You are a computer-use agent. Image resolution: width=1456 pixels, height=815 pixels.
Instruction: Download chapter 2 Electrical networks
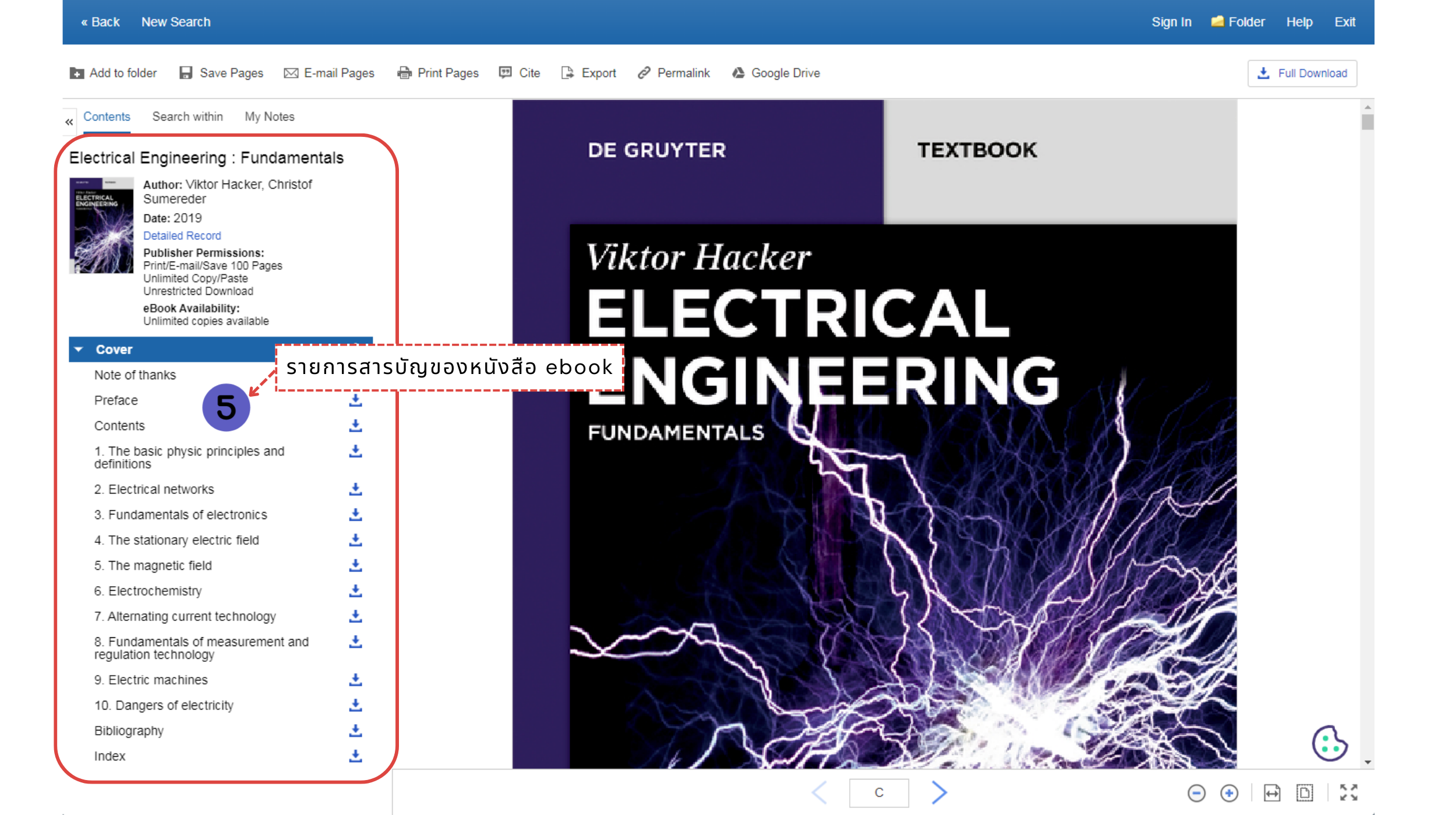coord(355,489)
